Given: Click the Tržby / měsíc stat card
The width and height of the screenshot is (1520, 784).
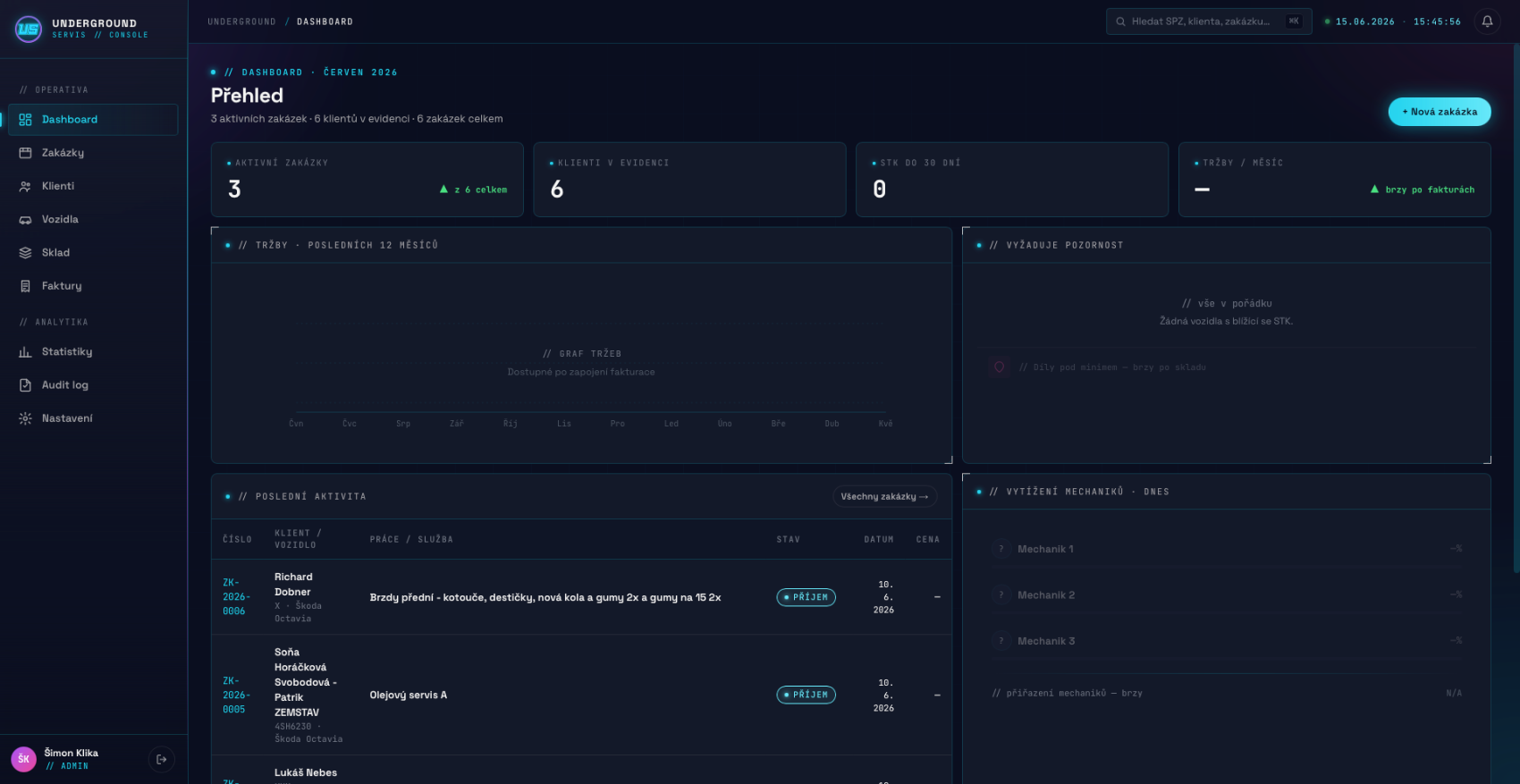Looking at the screenshot, I should [1335, 180].
